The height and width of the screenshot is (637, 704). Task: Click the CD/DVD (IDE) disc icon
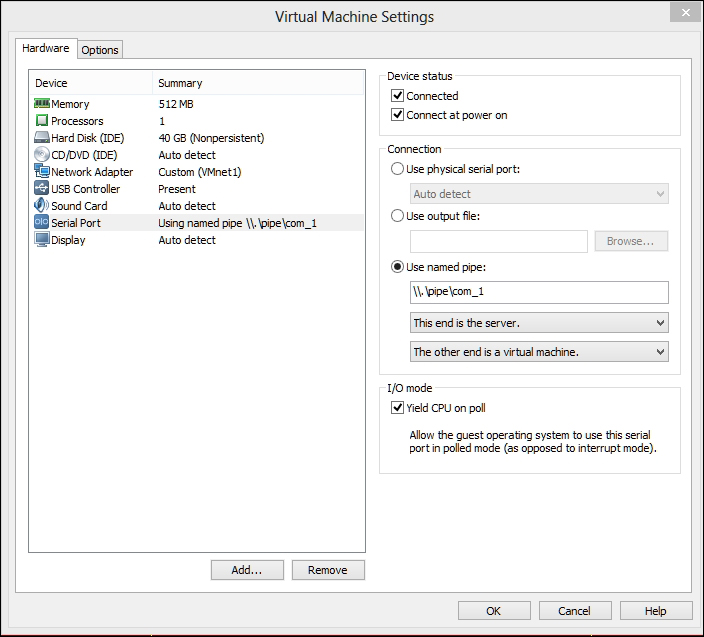tap(42, 154)
